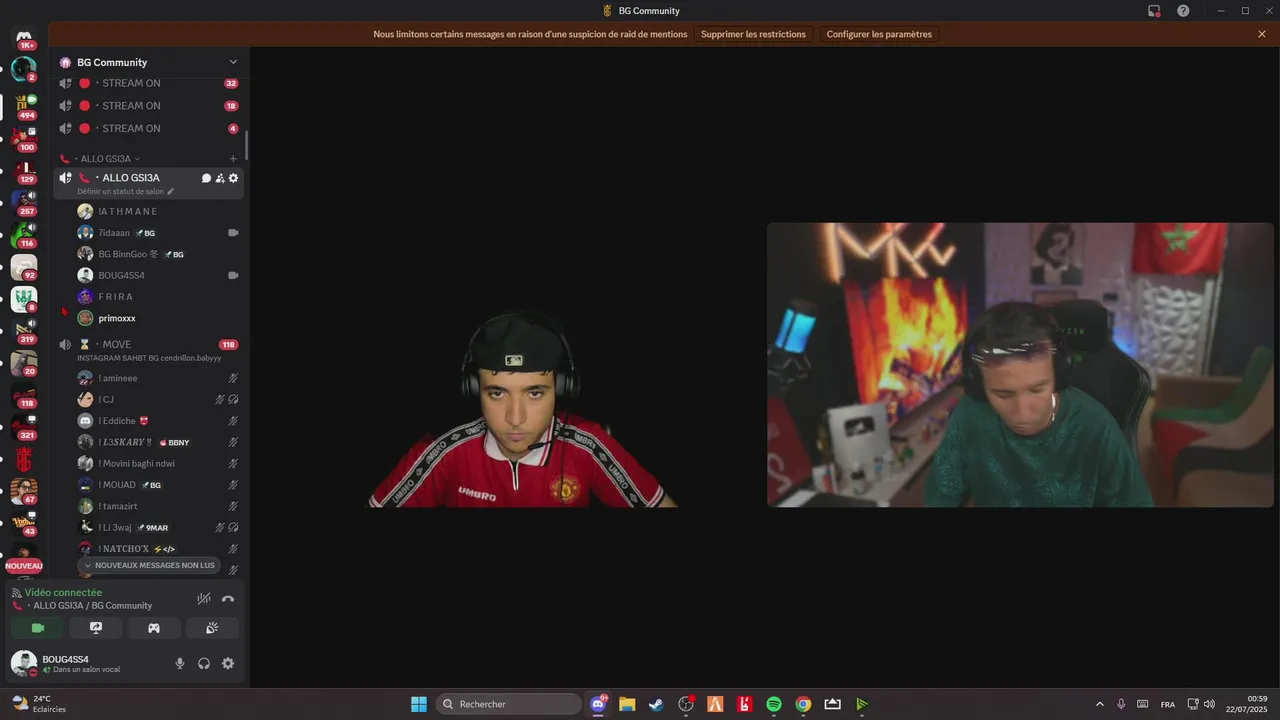Share your screen button
This screenshot has width=1280, height=720.
[96, 628]
